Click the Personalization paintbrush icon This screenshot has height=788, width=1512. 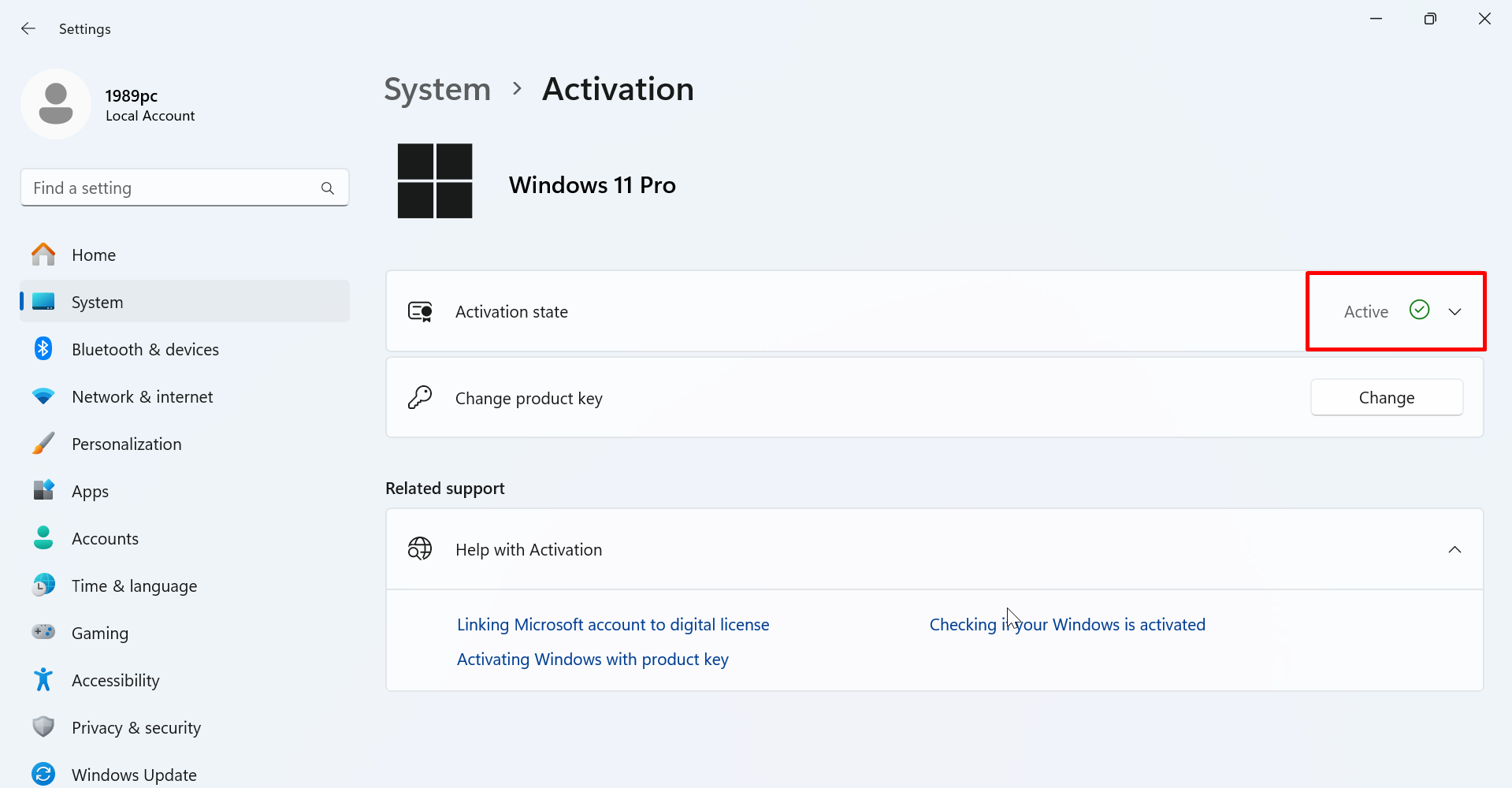[43, 444]
